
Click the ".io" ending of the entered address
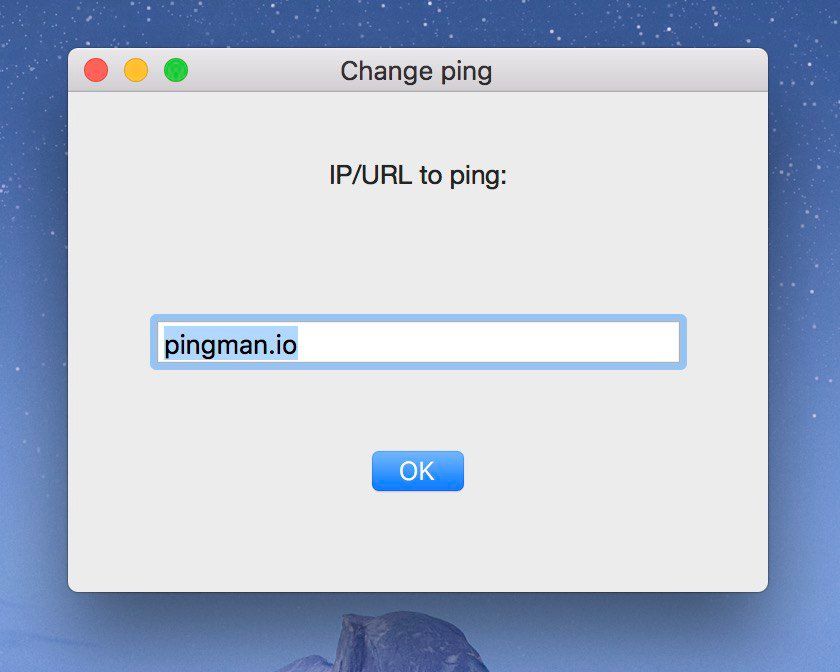point(282,344)
